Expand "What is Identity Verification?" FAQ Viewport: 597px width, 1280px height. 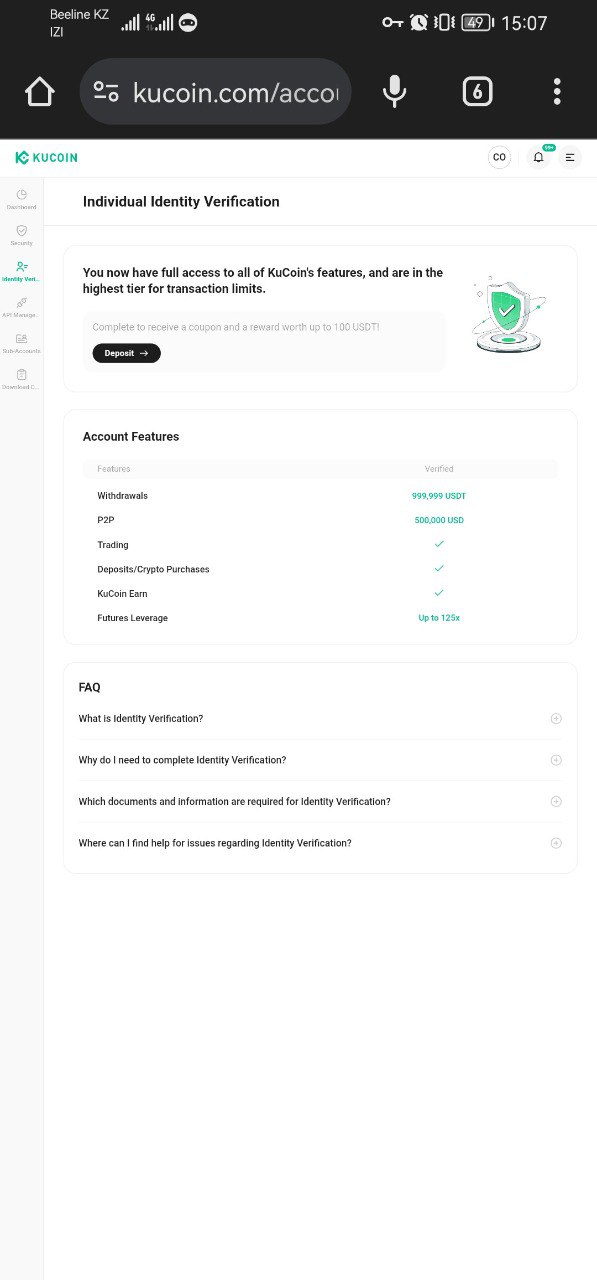[x=320, y=718]
